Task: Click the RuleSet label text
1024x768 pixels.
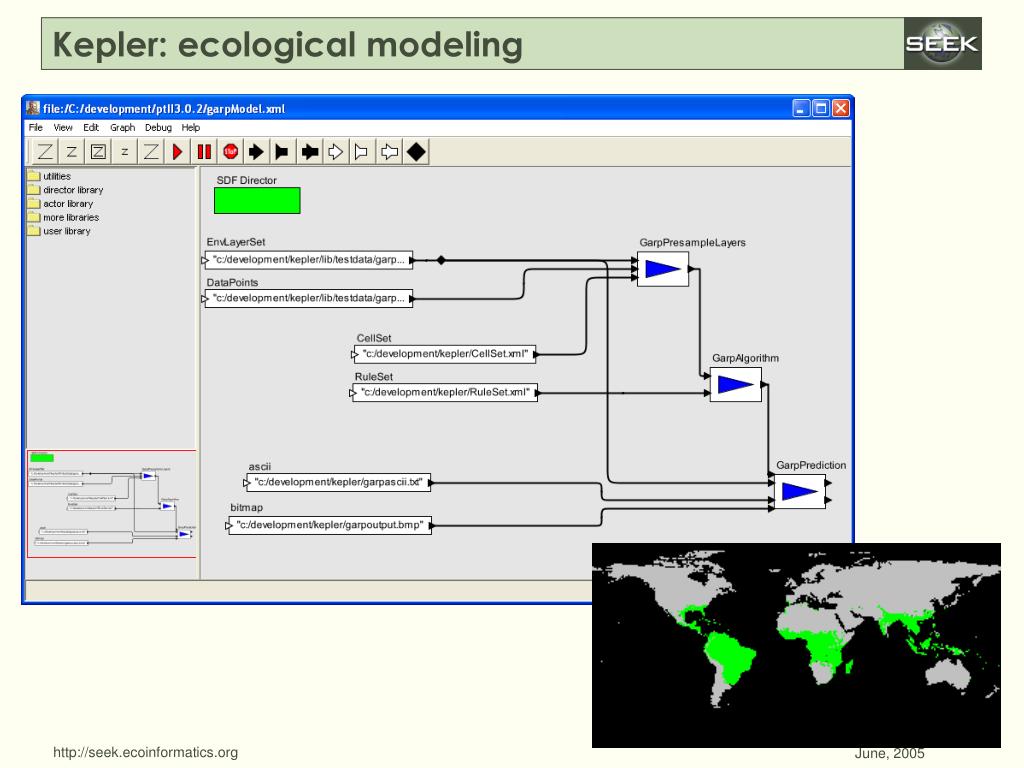Action: tap(374, 376)
